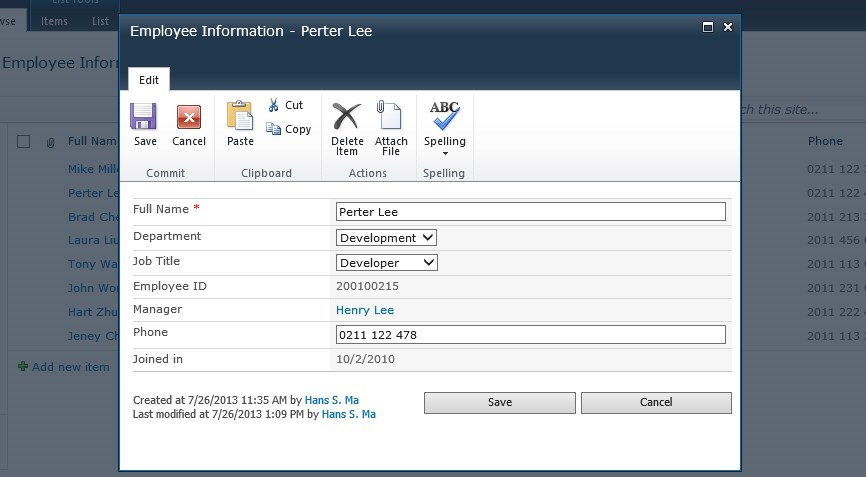Click the bottom Cancel button
Screen dimensions: 866x477
(x=656, y=402)
